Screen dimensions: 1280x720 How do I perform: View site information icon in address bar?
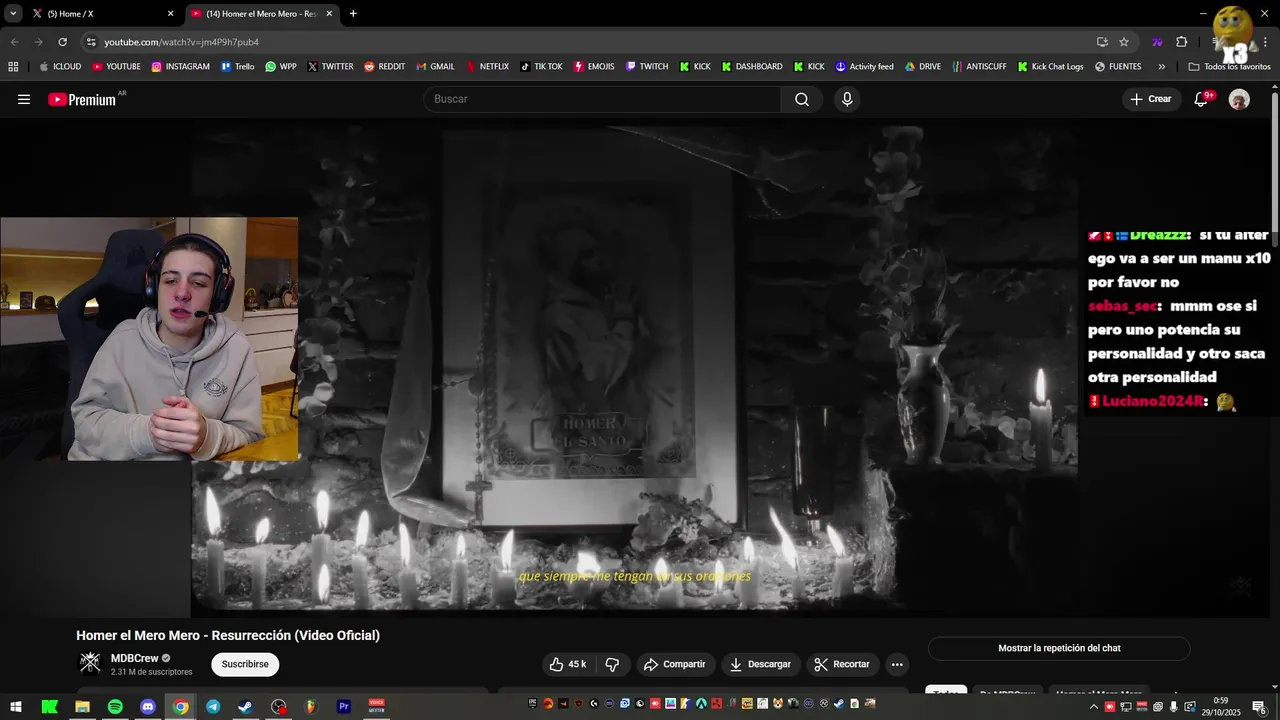click(x=91, y=42)
